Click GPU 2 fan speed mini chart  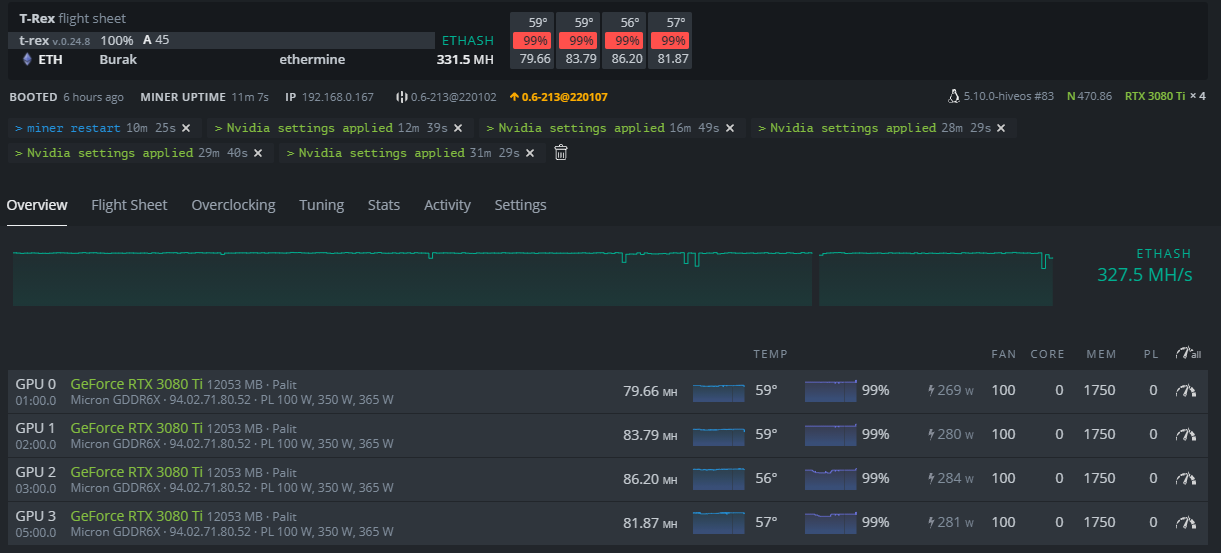tap(831, 478)
